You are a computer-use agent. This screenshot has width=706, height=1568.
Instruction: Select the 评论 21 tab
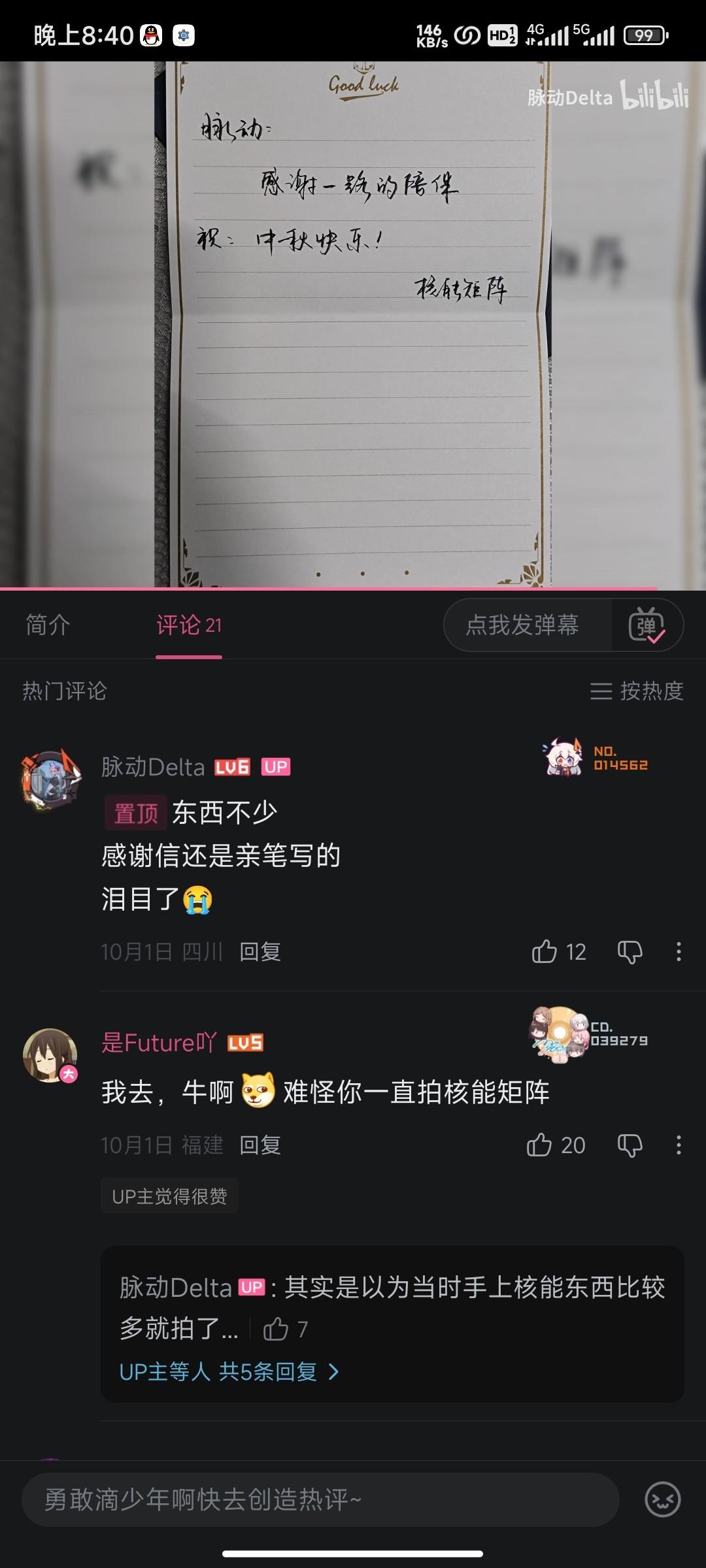tap(189, 625)
